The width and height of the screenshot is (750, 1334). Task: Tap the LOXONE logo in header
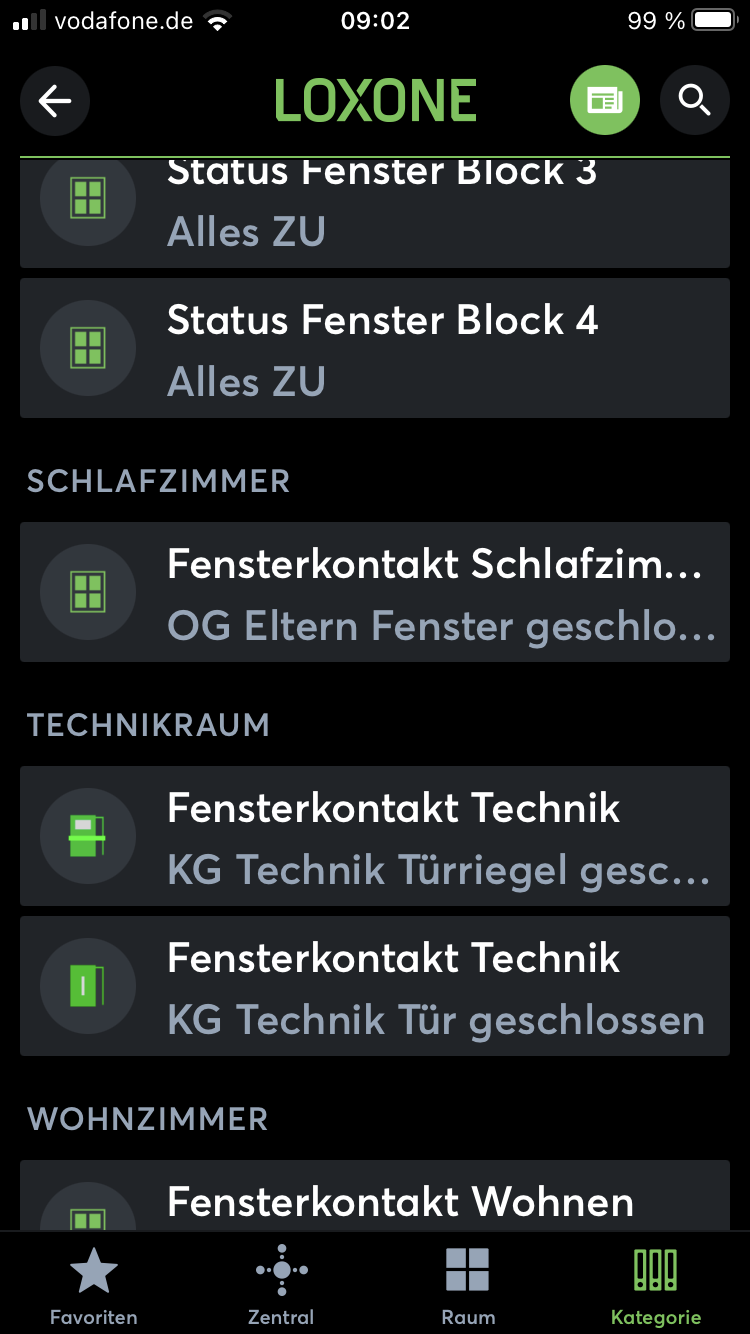[x=375, y=100]
